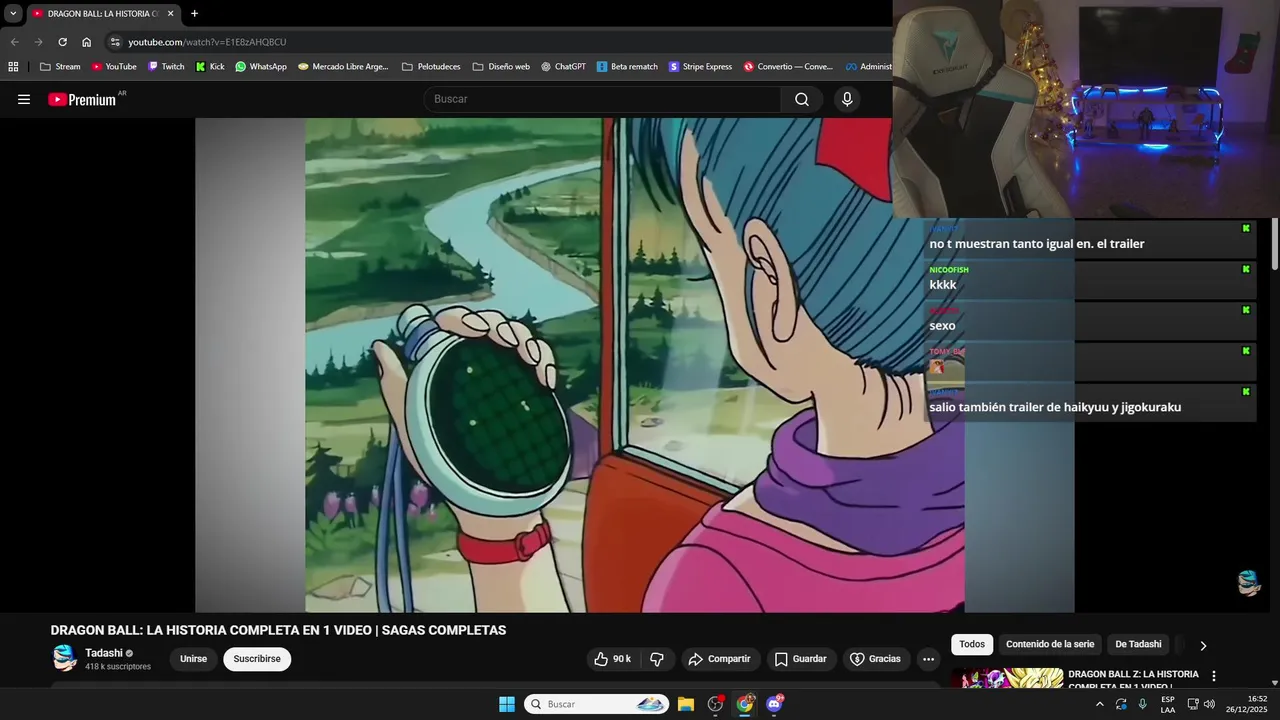Screen dimensions: 1280x720
Task: Open the Dragon Ball Z recommended video thumbnail
Action: tap(1007, 679)
